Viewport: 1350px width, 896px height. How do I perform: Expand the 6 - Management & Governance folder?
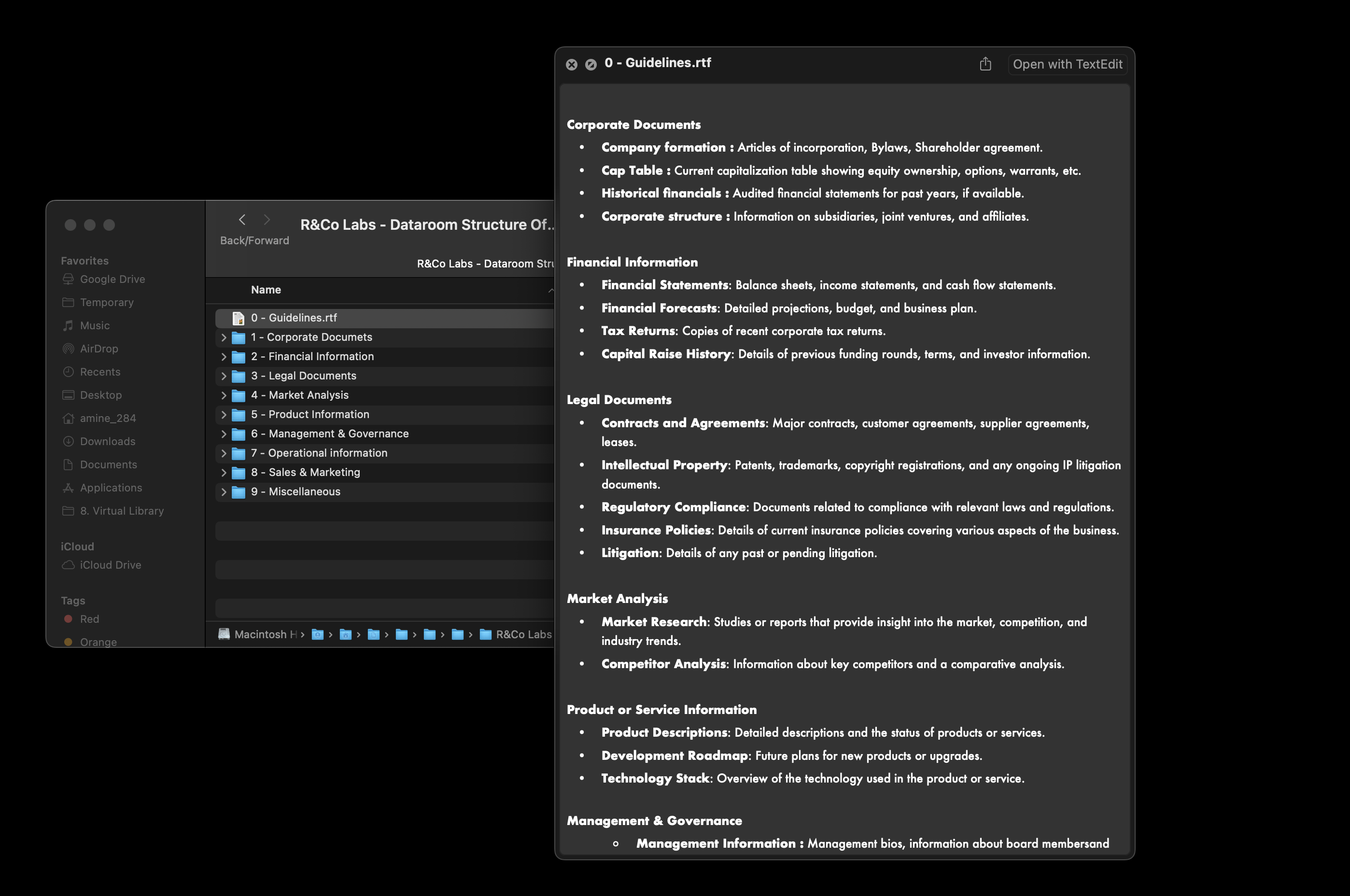[224, 434]
